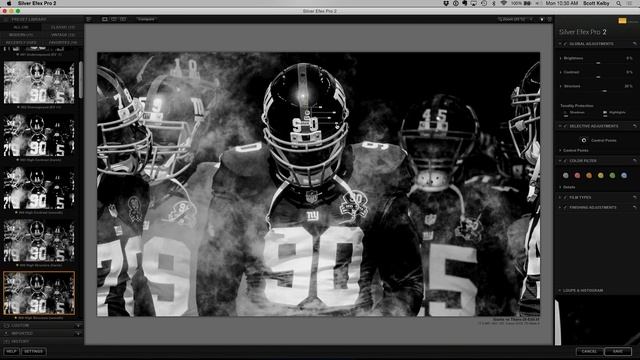The image size is (640, 360).
Task: Select the Recently Used presets tab
Action: (21, 42)
